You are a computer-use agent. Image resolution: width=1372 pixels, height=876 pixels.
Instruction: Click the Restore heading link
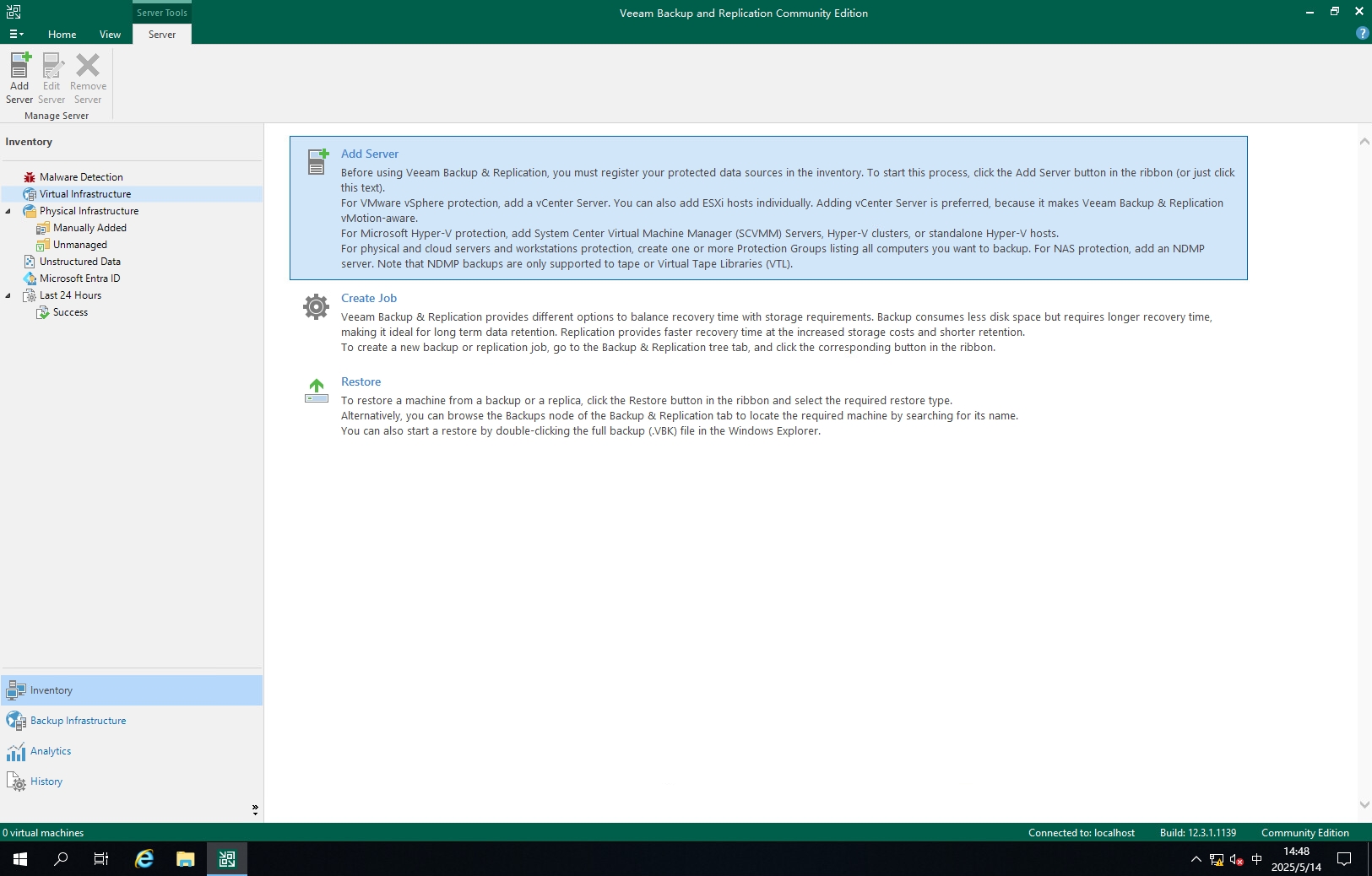click(361, 381)
